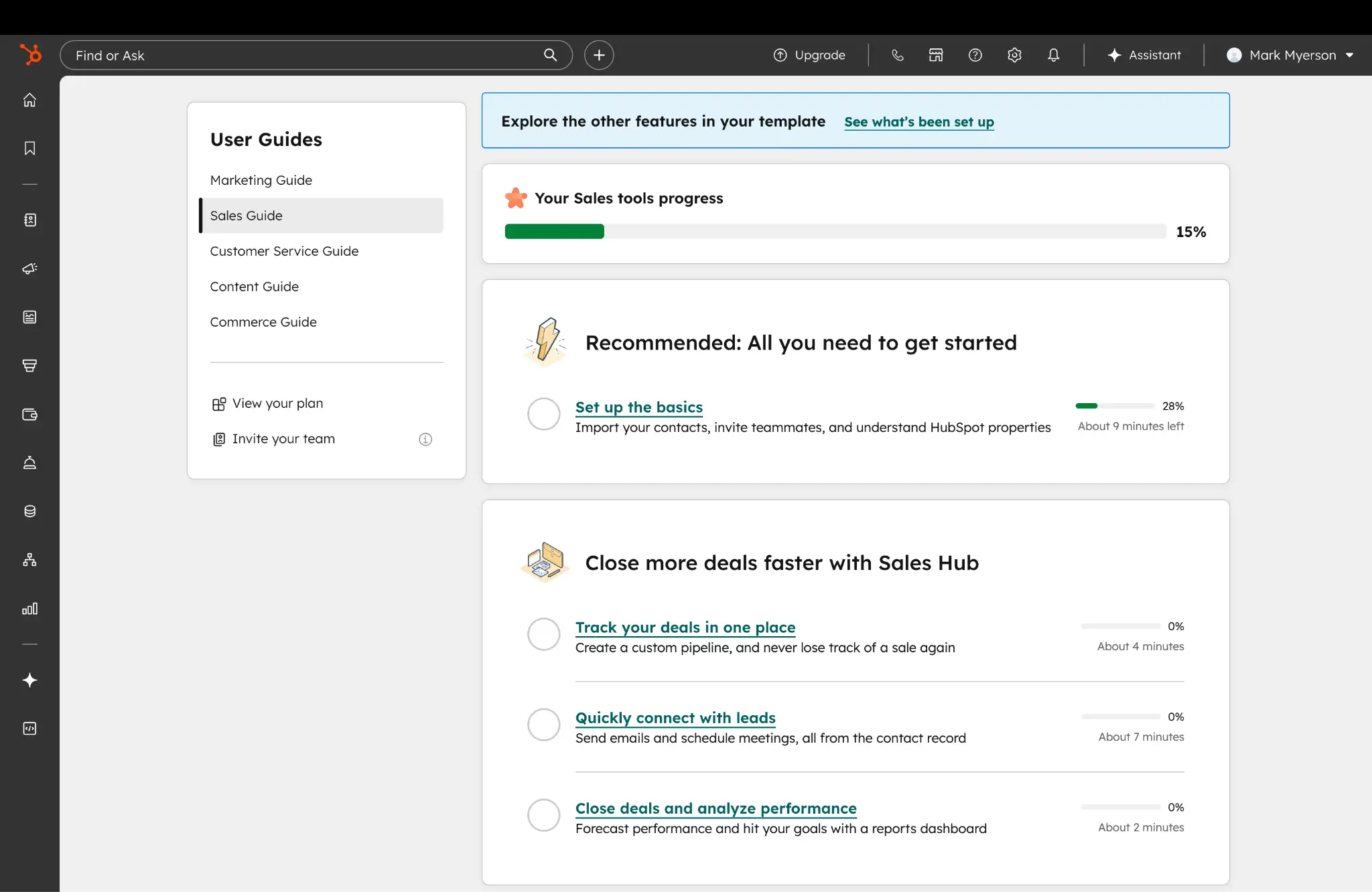Open the notifications bell

(x=1052, y=55)
